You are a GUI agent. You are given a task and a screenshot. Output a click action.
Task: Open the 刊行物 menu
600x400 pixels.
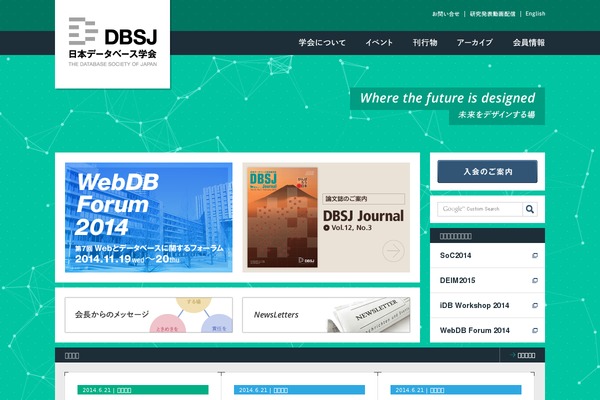pyautogui.click(x=425, y=42)
